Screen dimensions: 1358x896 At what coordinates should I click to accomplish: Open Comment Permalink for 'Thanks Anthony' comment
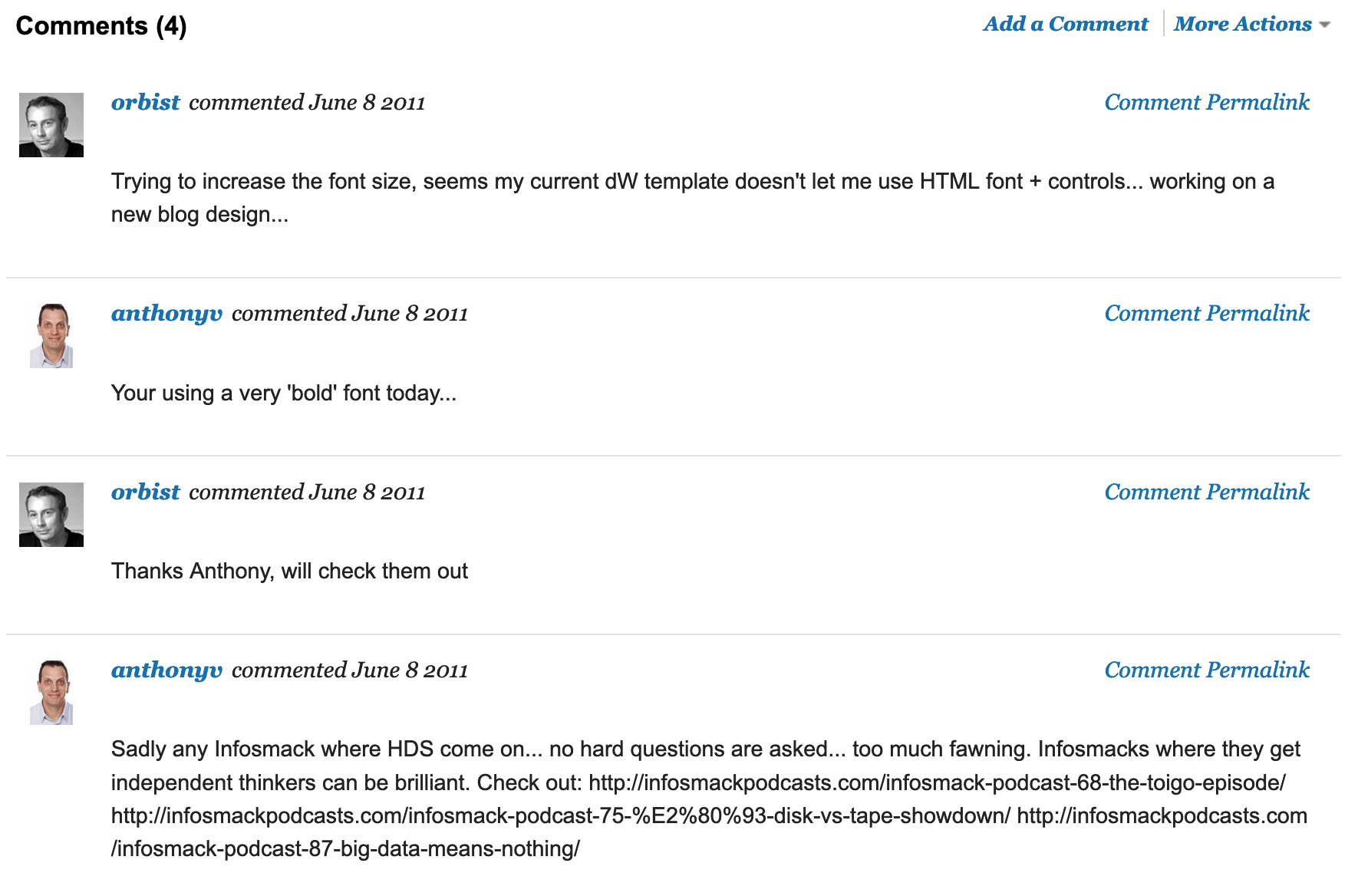click(1206, 492)
